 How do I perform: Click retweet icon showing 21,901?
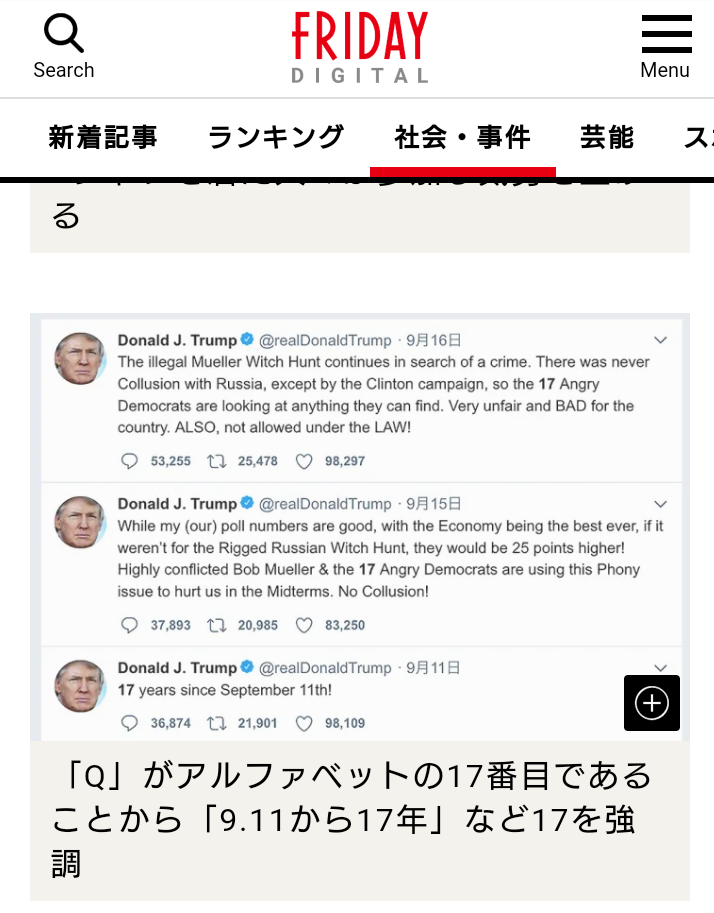tap(217, 723)
